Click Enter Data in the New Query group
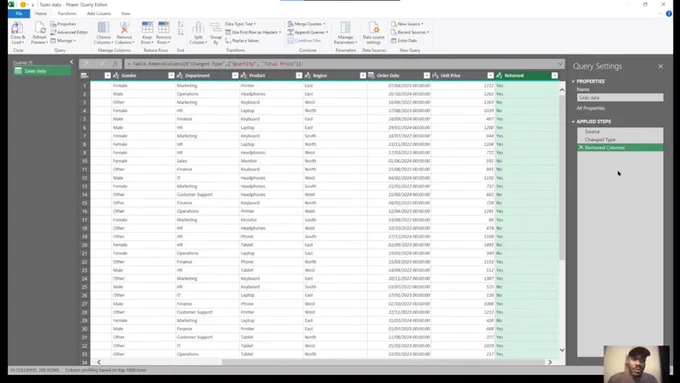 pyautogui.click(x=404, y=40)
